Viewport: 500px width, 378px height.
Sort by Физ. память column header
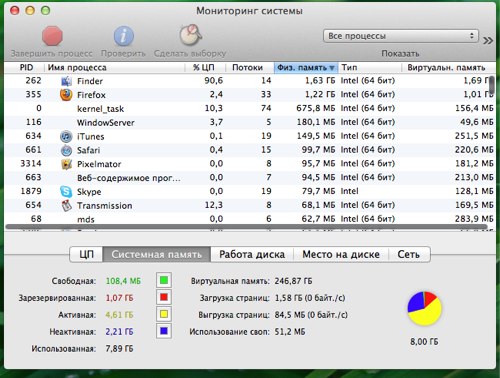tap(306, 68)
